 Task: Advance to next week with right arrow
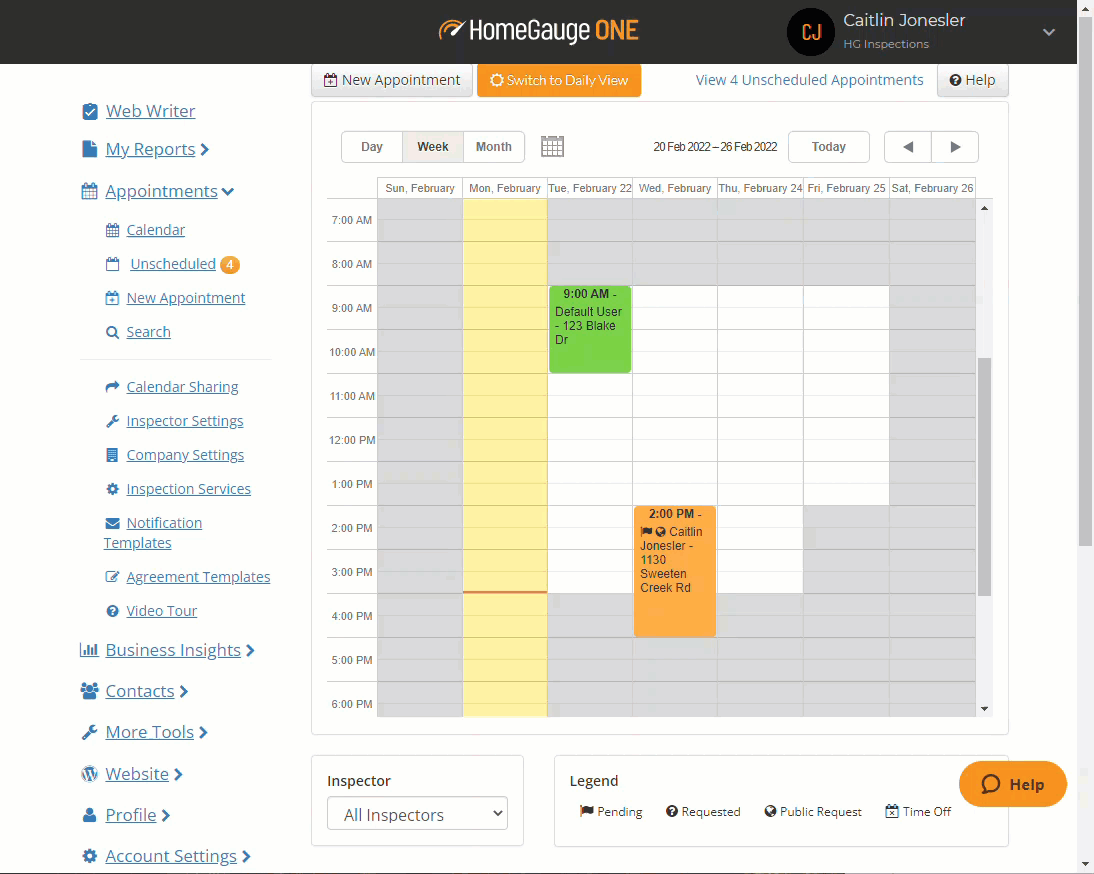955,147
